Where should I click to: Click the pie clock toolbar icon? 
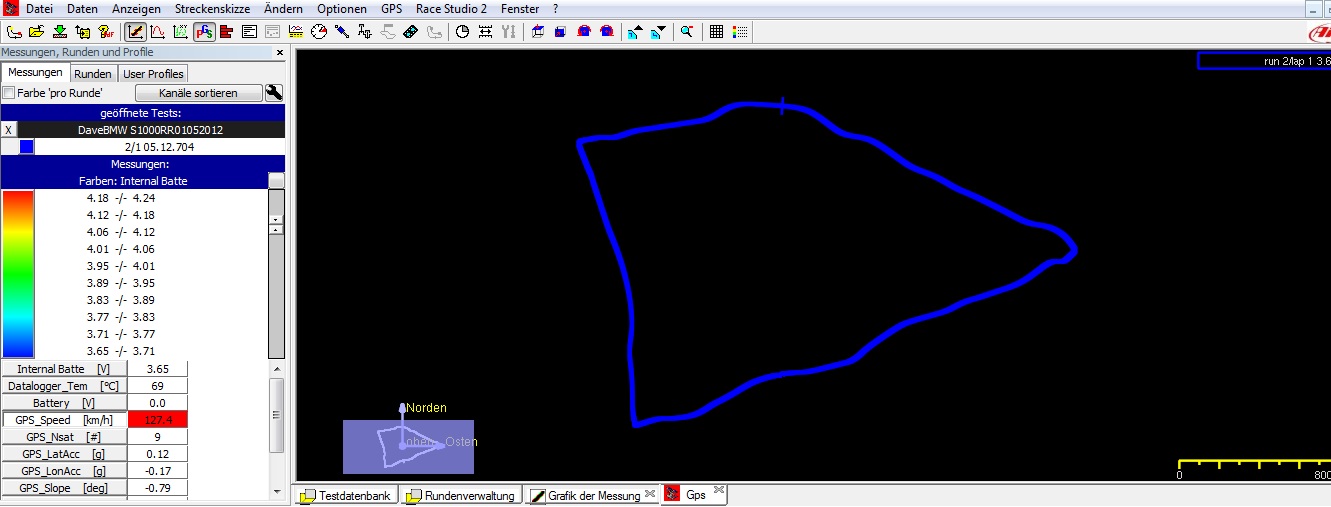[462, 31]
